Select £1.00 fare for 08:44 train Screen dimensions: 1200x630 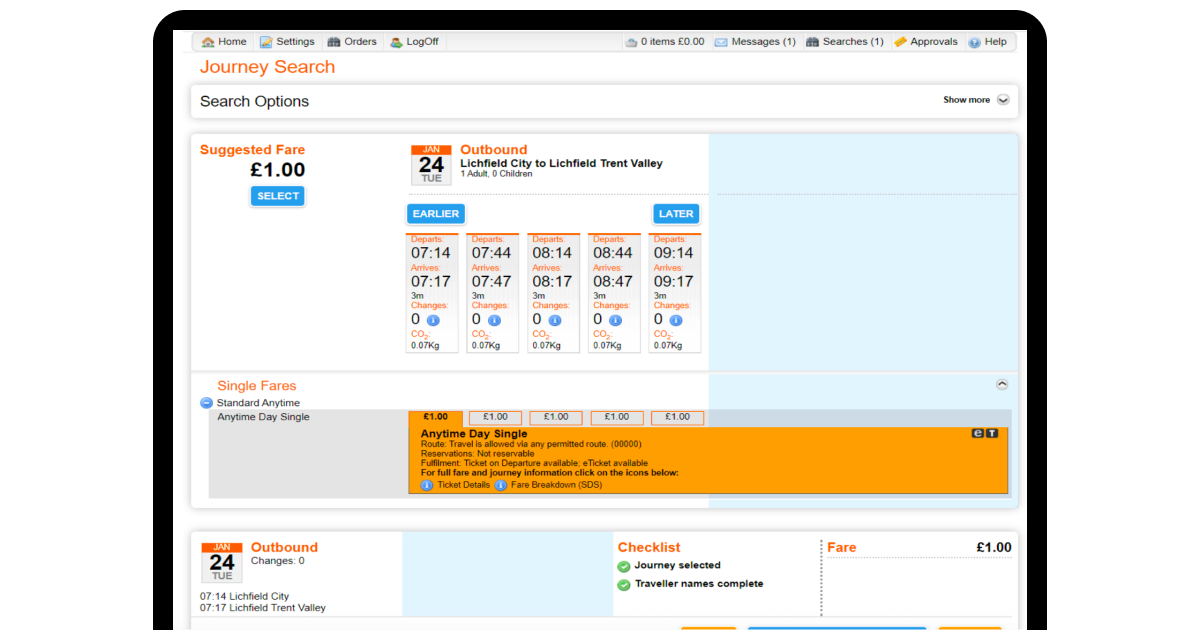pyautogui.click(x=617, y=417)
